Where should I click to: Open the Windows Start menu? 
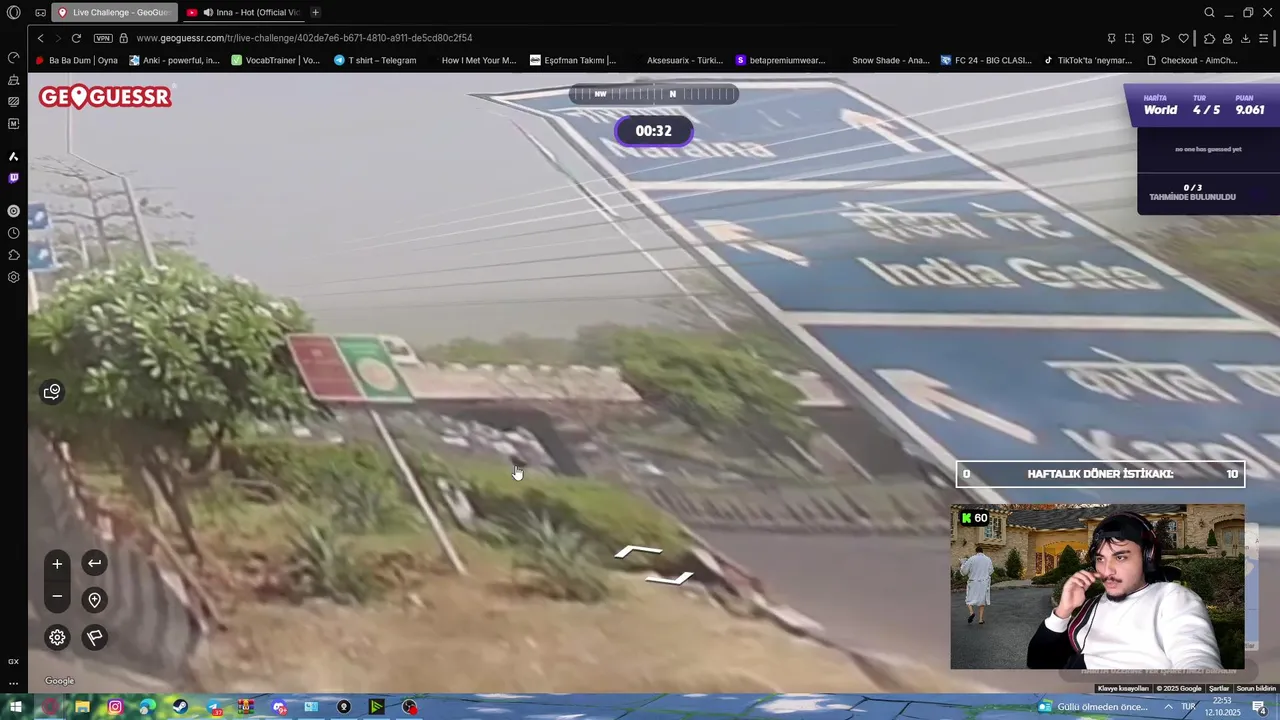coord(15,707)
